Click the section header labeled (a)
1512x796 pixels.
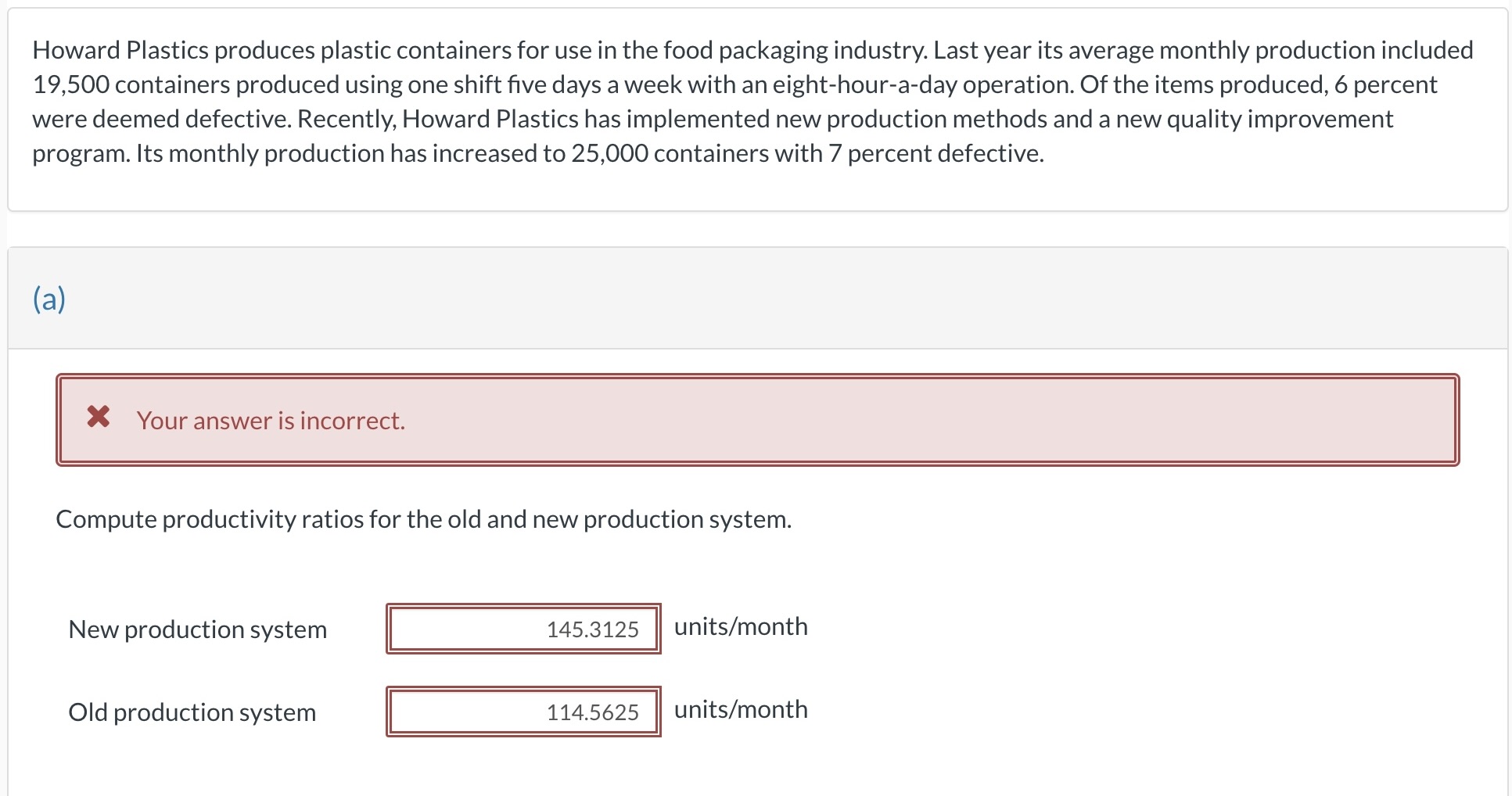pyautogui.click(x=48, y=298)
